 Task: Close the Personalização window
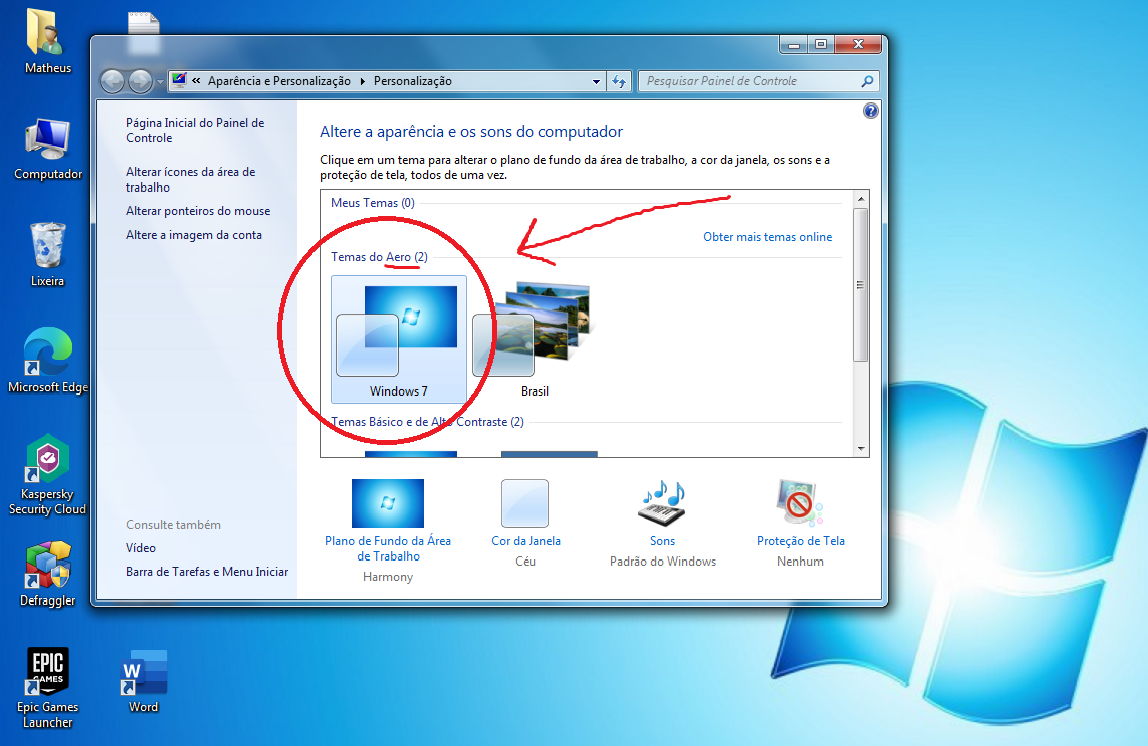[858, 45]
